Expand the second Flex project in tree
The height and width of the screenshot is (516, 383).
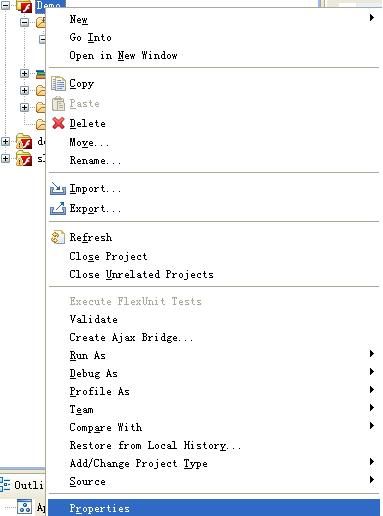coord(5,141)
